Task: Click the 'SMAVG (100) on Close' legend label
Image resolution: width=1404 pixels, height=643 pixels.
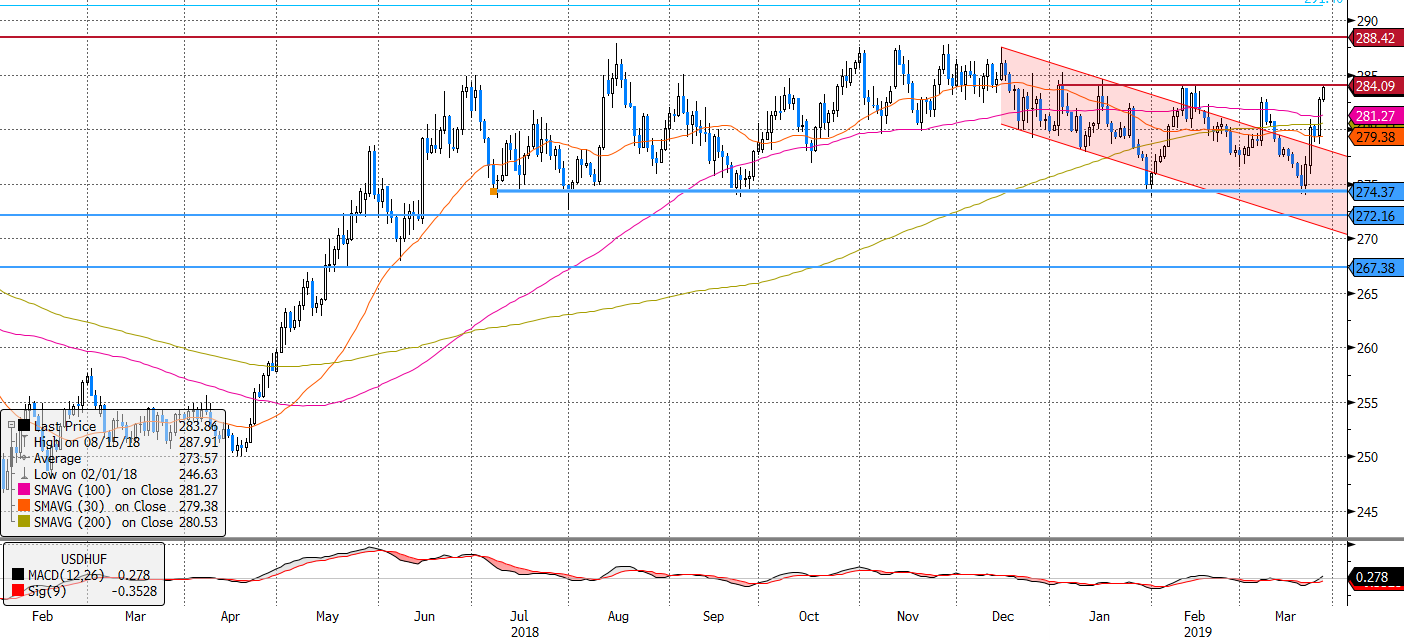Action: click(x=104, y=490)
